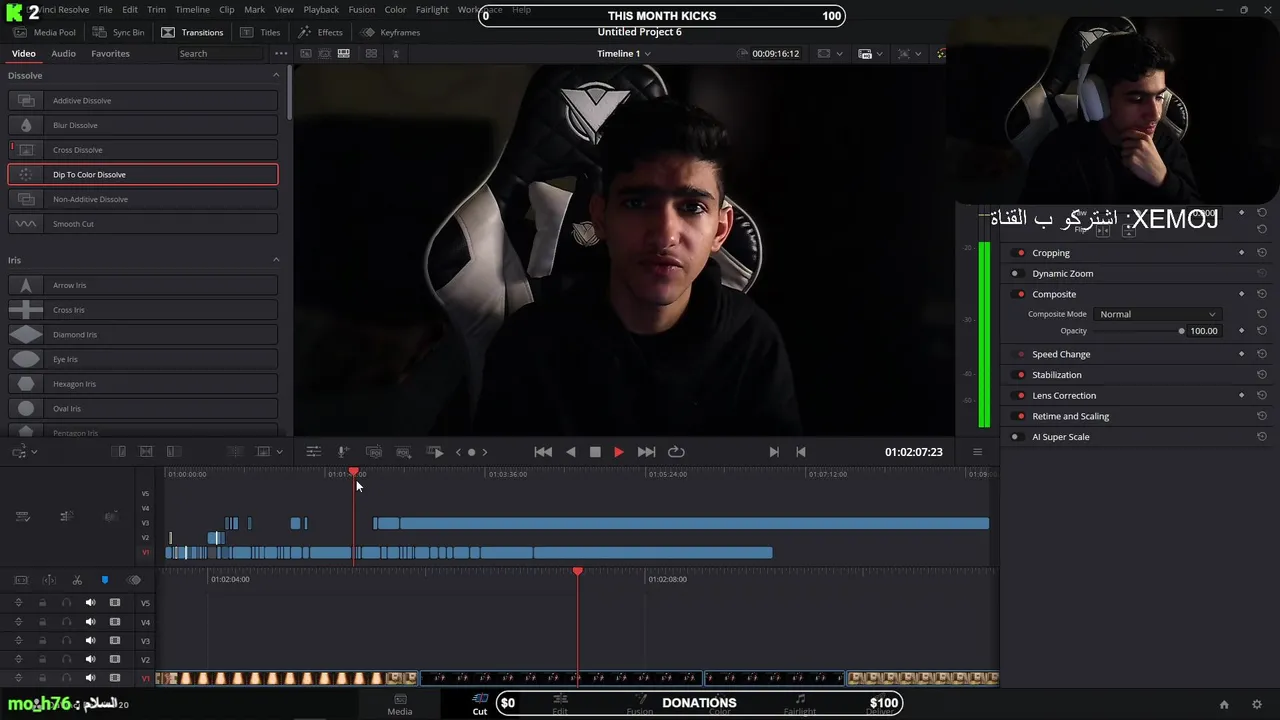This screenshot has height=720, width=1280.
Task: Go to the project manager home icon
Action: pyautogui.click(x=1224, y=704)
